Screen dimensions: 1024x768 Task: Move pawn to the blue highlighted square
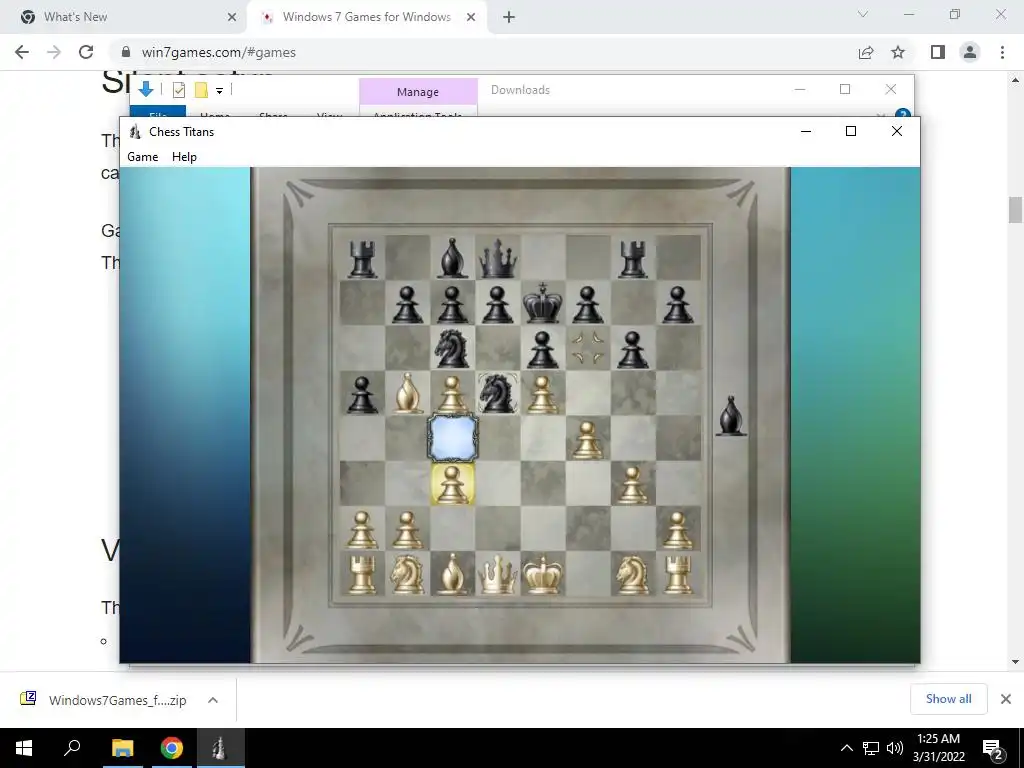coord(453,439)
